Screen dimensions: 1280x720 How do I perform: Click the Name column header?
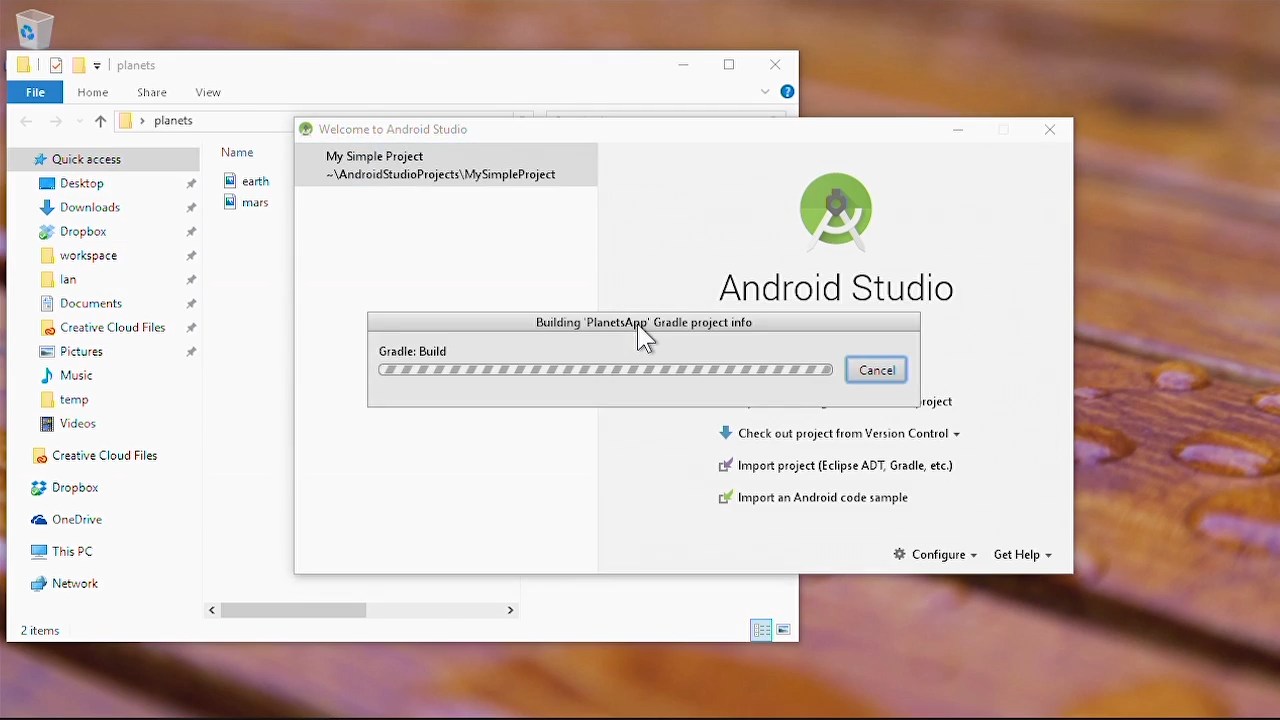click(x=237, y=152)
